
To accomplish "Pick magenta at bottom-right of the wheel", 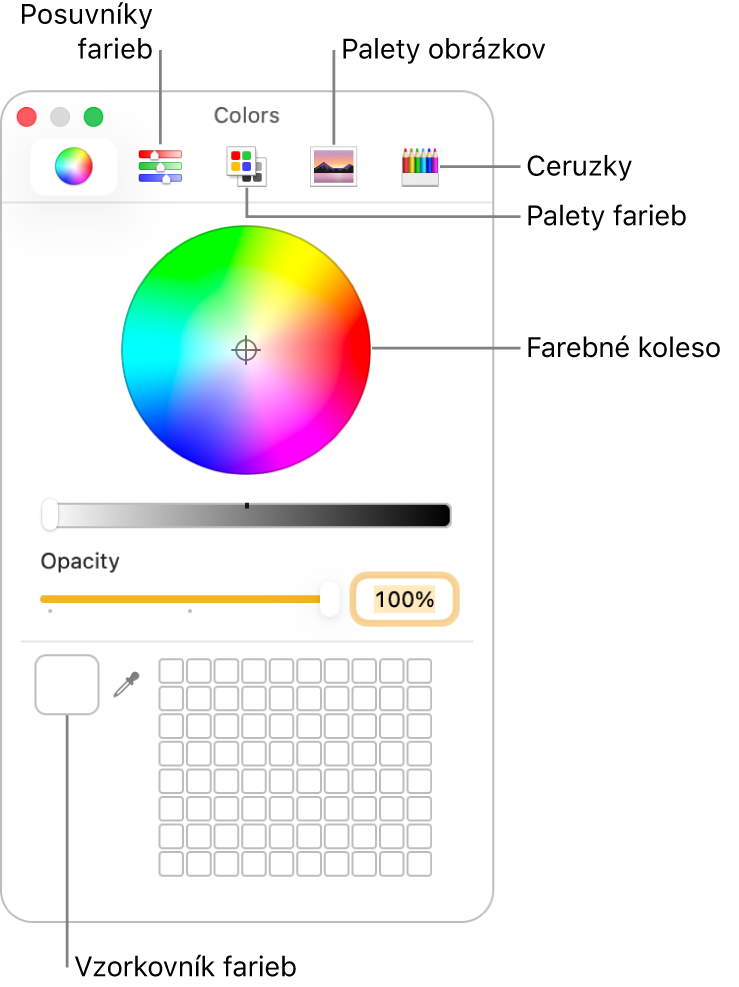I will click(310, 432).
